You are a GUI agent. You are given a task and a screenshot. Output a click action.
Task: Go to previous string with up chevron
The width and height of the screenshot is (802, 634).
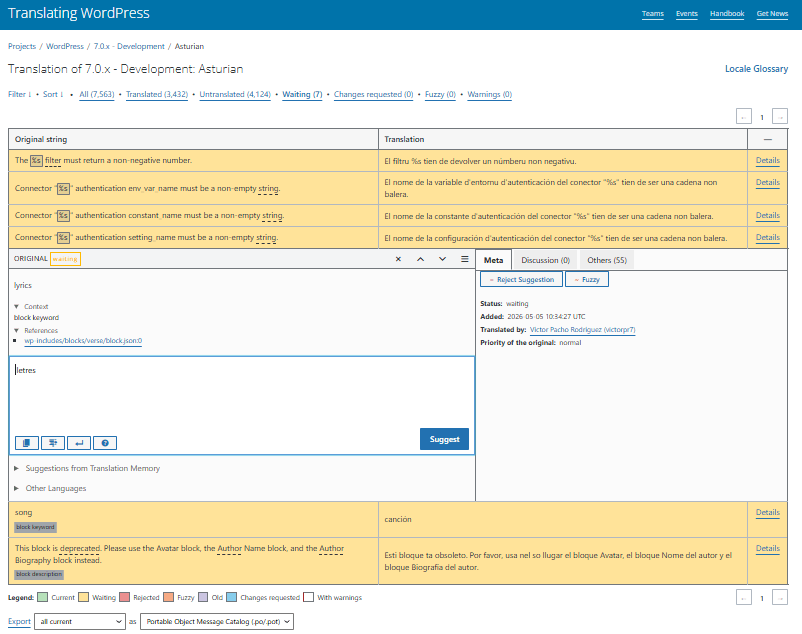pyautogui.click(x=420, y=259)
